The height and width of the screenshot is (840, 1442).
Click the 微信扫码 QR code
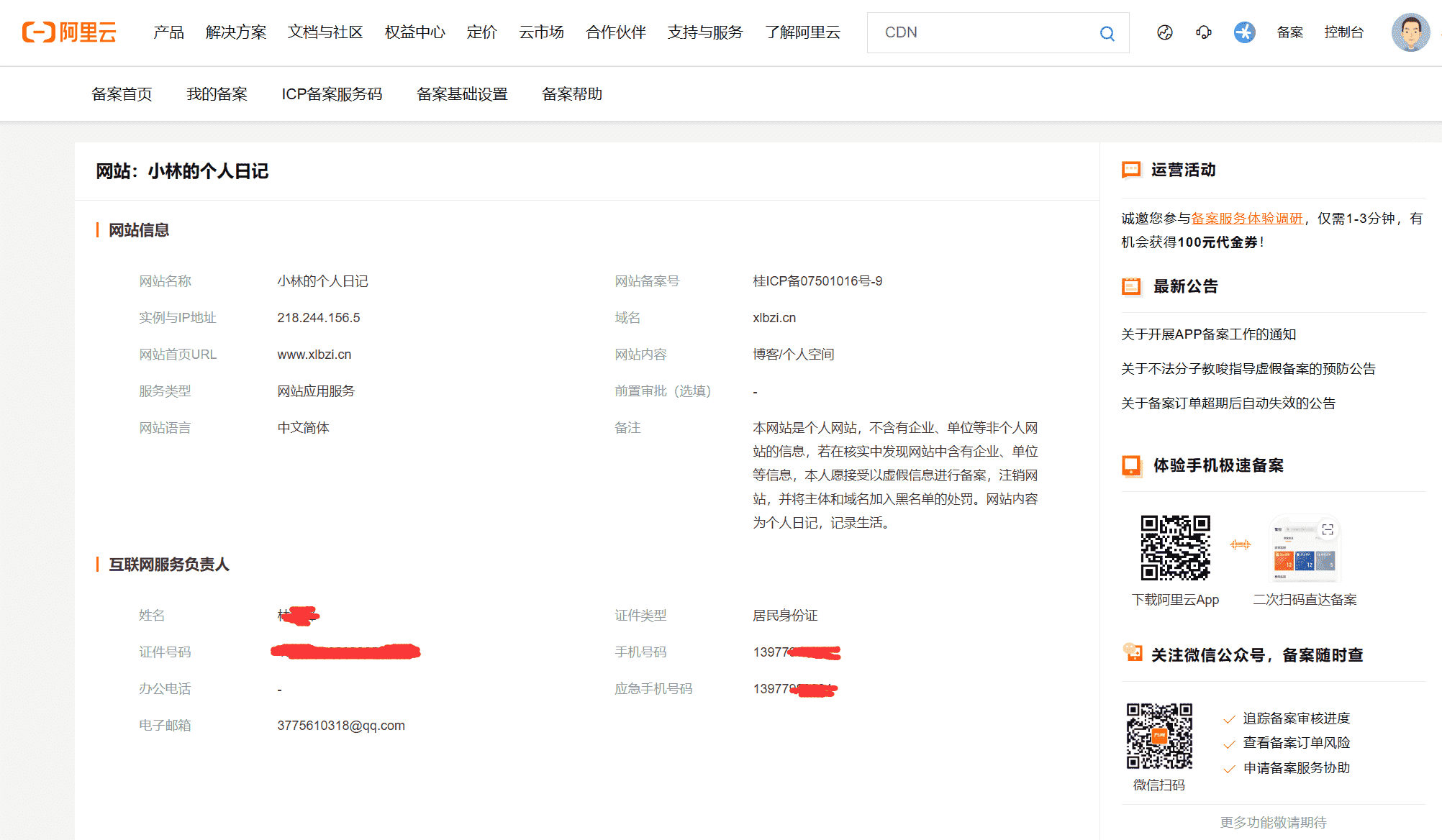pyautogui.click(x=1160, y=738)
